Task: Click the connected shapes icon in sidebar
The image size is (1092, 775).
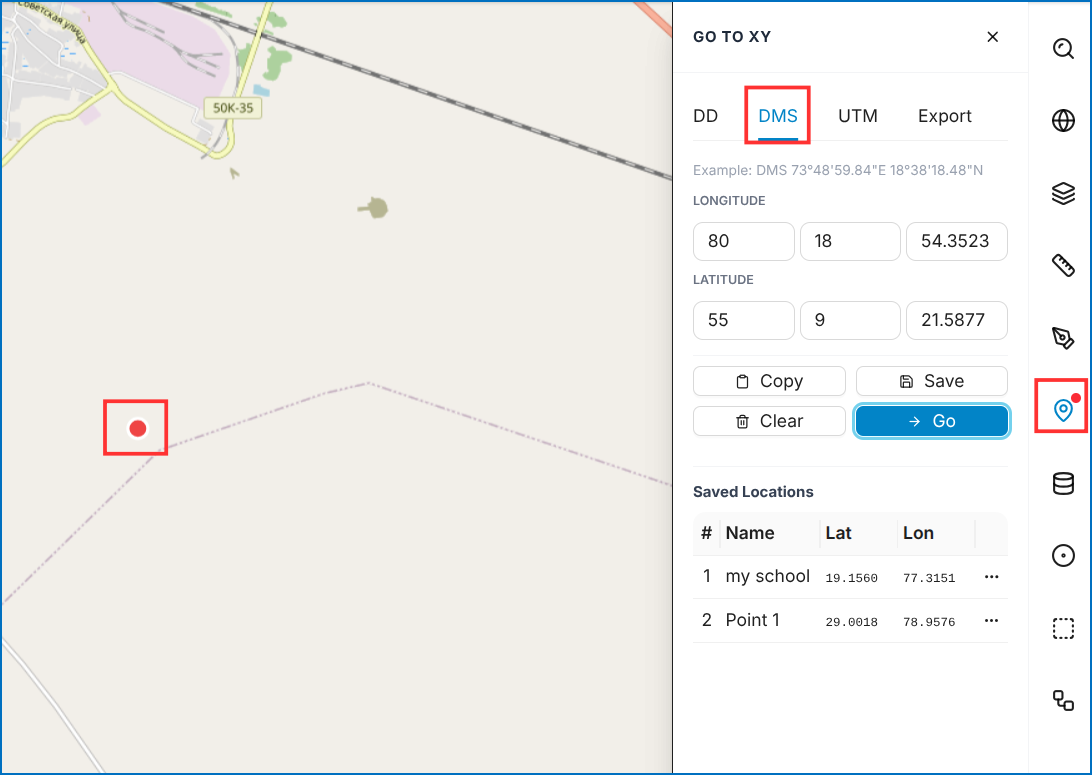Action: pyautogui.click(x=1063, y=700)
